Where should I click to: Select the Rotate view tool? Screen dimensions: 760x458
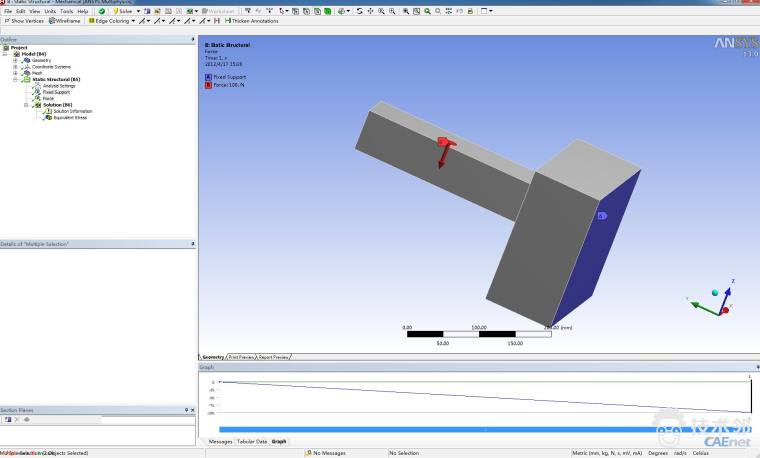point(360,11)
